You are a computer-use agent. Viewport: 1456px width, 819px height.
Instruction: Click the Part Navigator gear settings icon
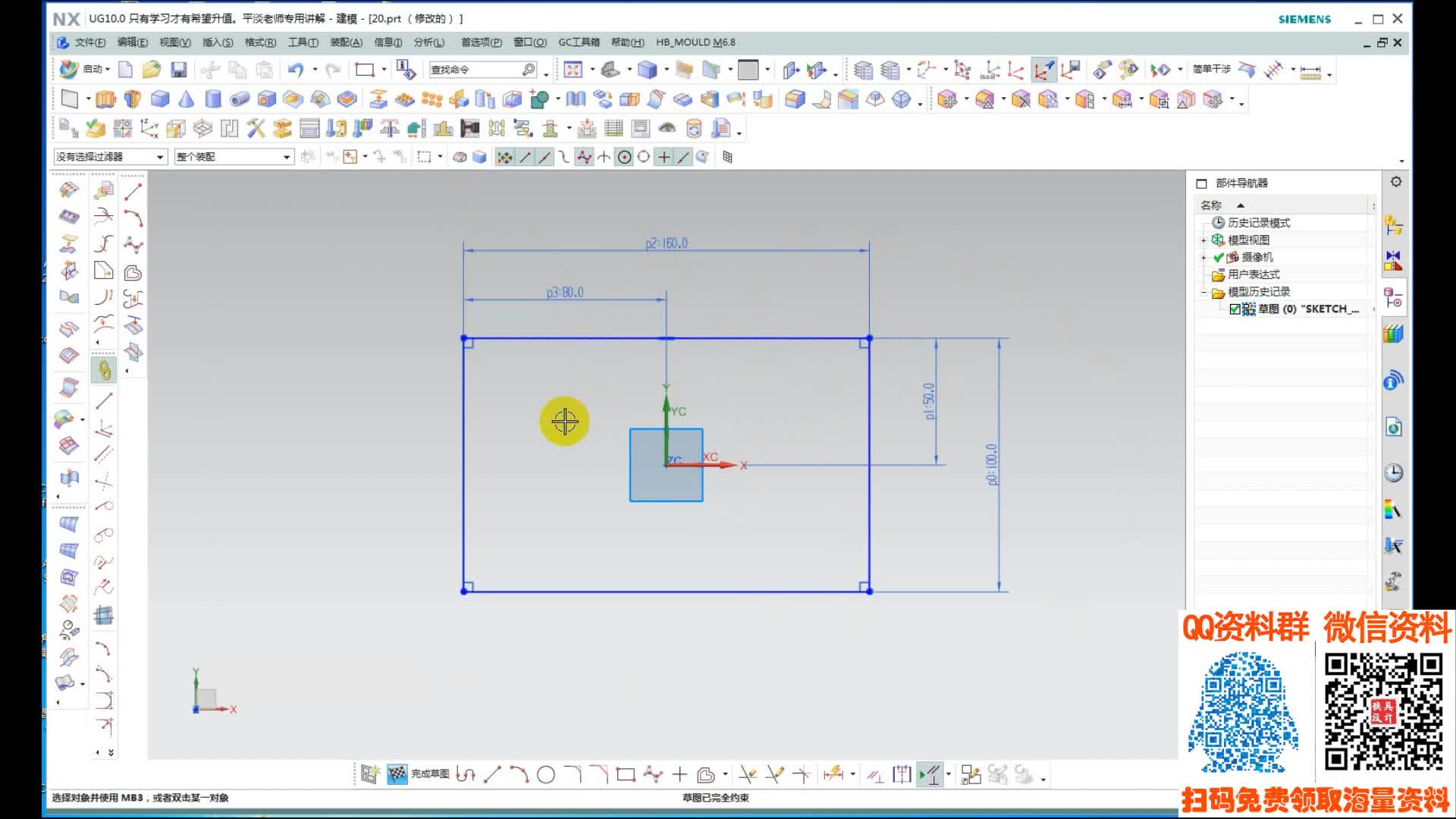coord(1396,182)
